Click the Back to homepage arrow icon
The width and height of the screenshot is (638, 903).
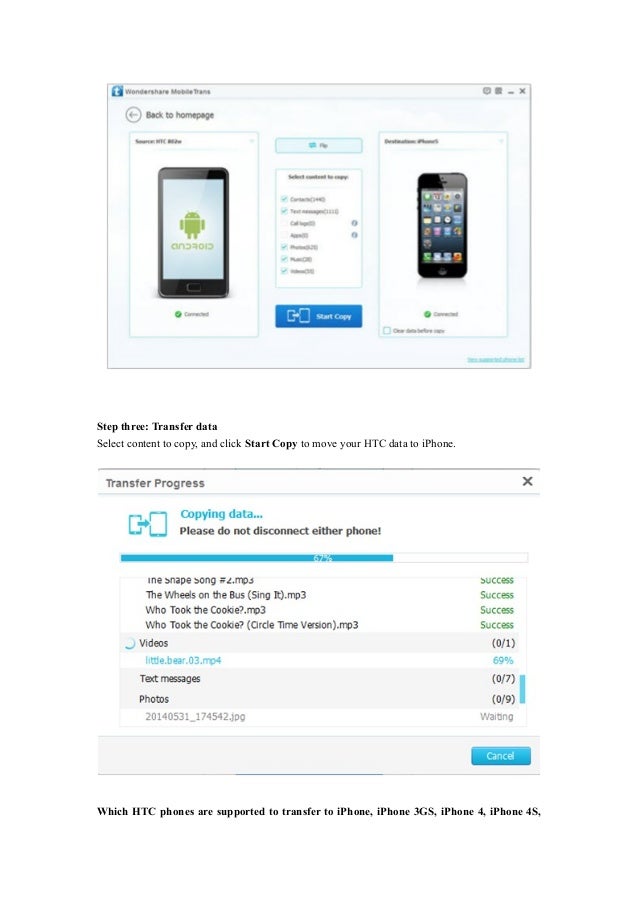[133, 115]
